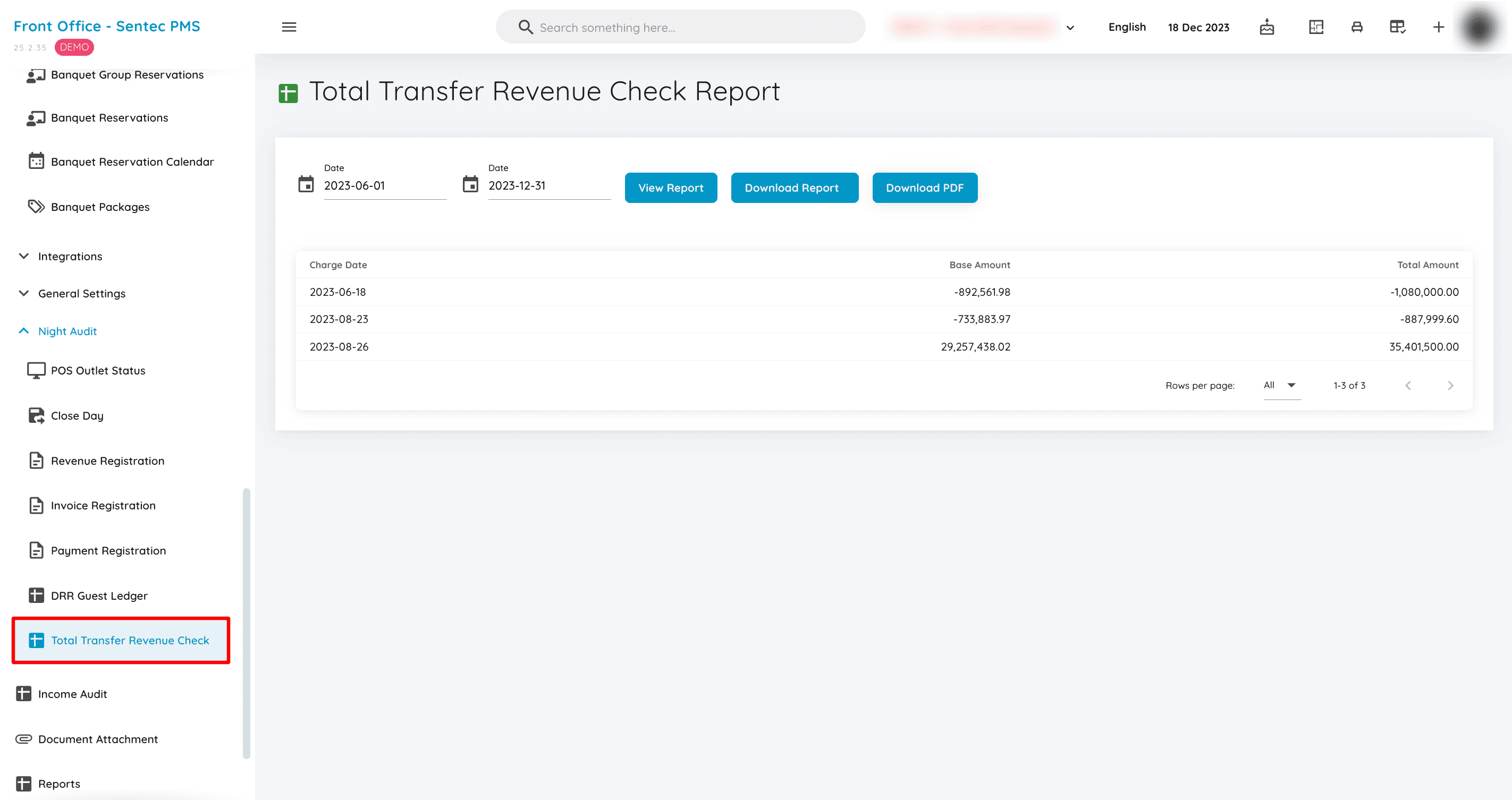The image size is (1512, 800).
Task: Click the printer icon in top bar
Action: click(x=1356, y=27)
